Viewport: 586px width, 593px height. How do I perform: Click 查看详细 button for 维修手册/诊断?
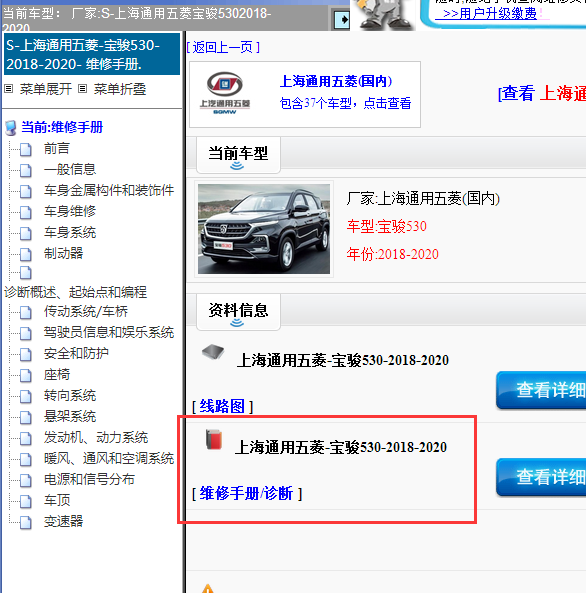[x=541, y=477]
